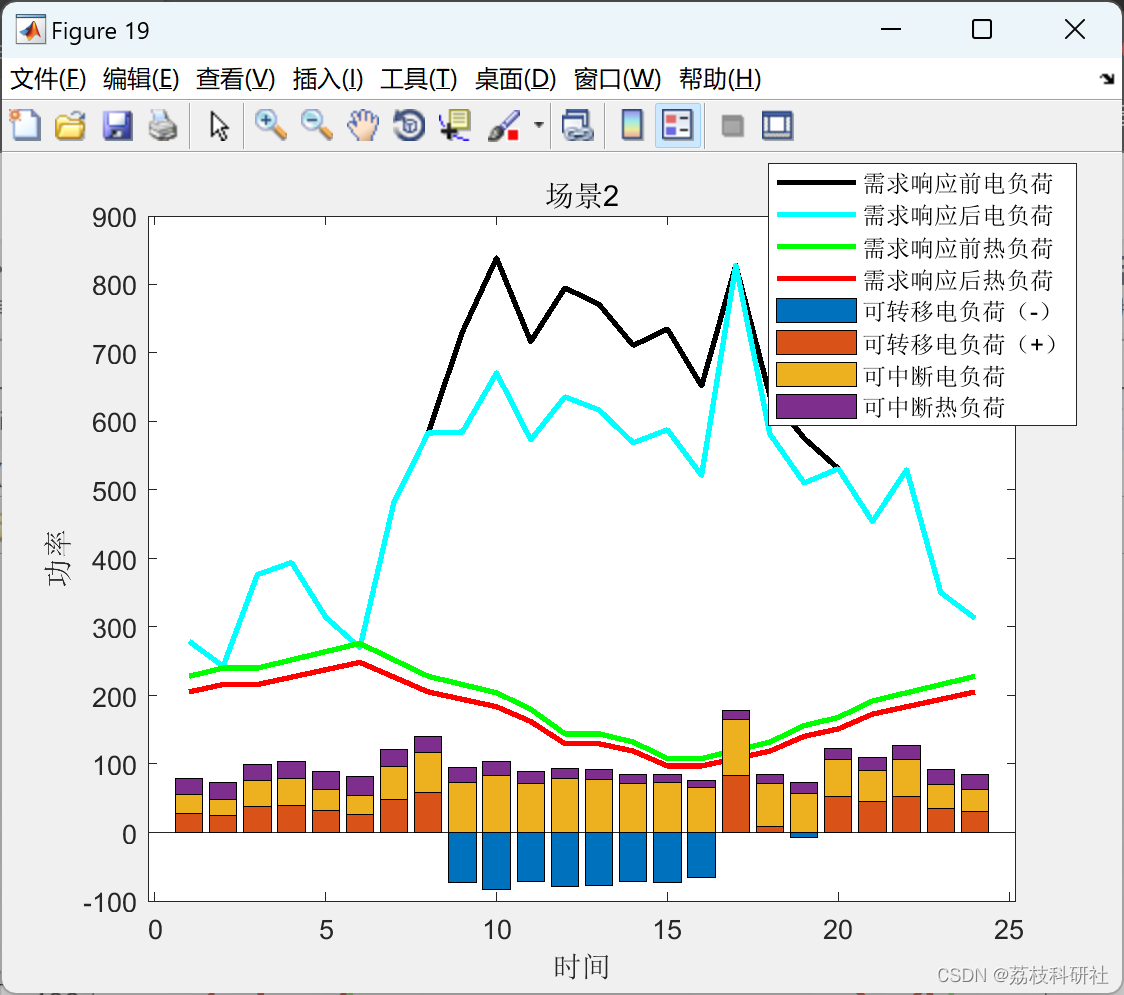The height and width of the screenshot is (995, 1124).
Task: Insert a colorbar using the toolbar icon
Action: tap(632, 125)
